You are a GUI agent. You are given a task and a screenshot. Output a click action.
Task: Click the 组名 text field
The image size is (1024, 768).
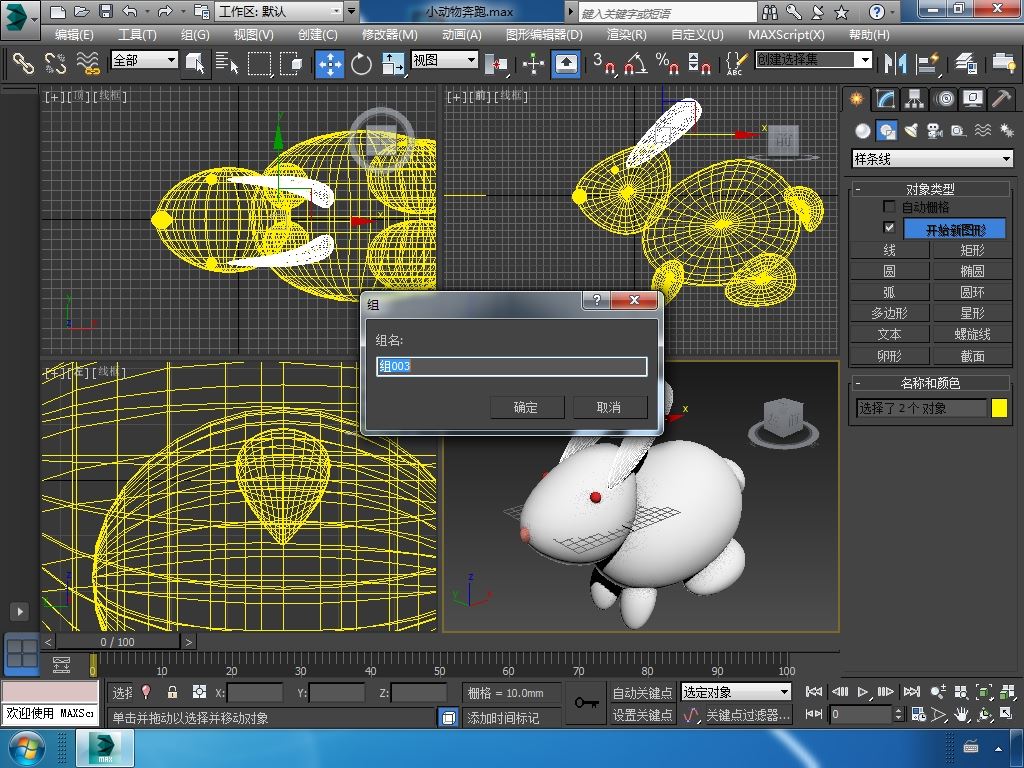(511, 366)
